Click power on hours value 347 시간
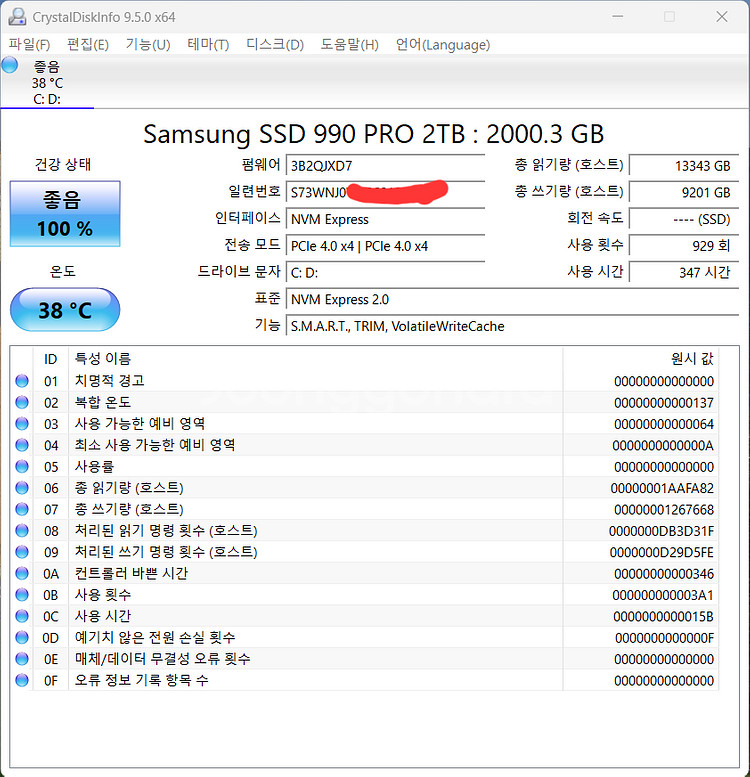The width and height of the screenshot is (750, 777). click(684, 273)
